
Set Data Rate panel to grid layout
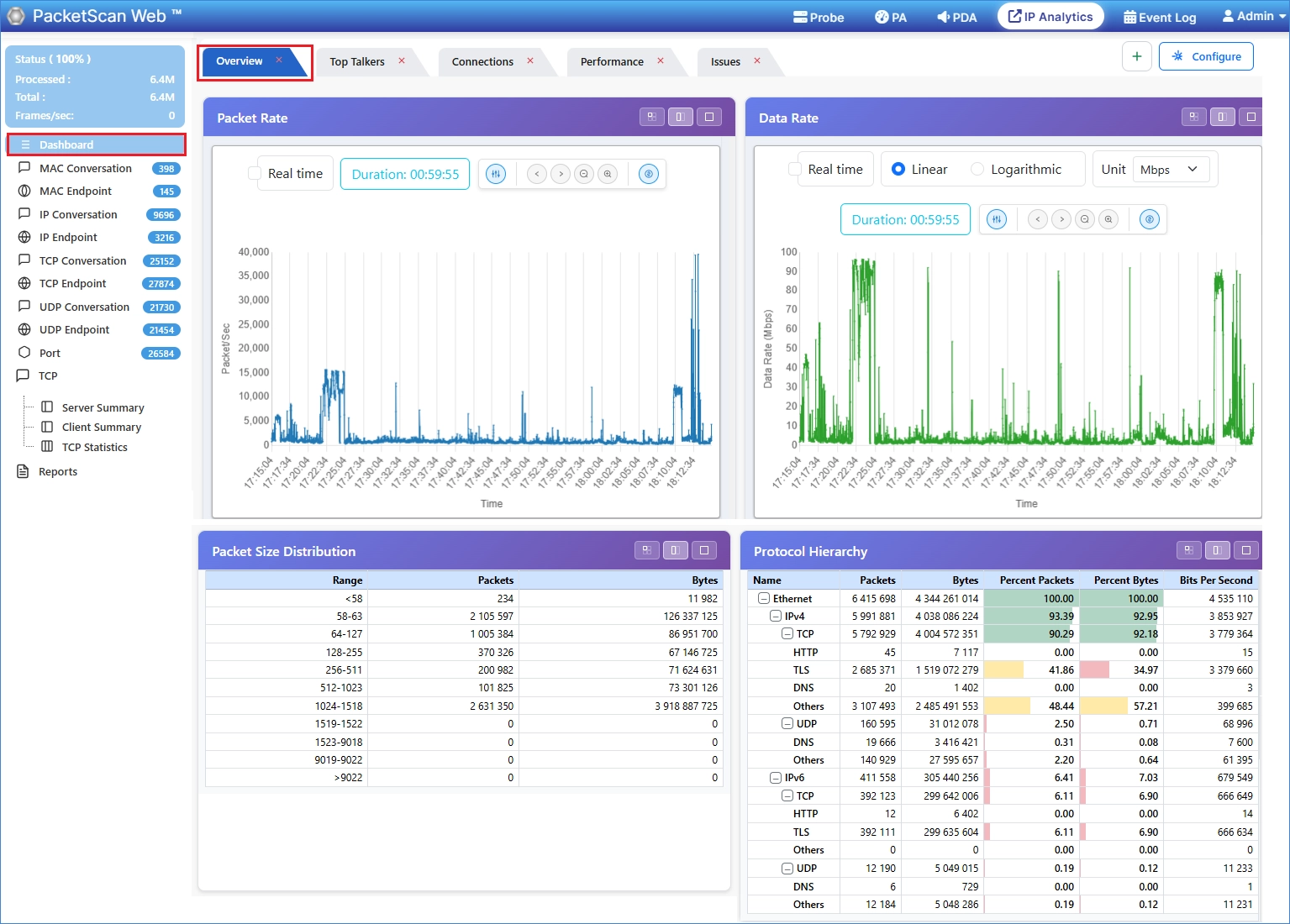click(1194, 117)
